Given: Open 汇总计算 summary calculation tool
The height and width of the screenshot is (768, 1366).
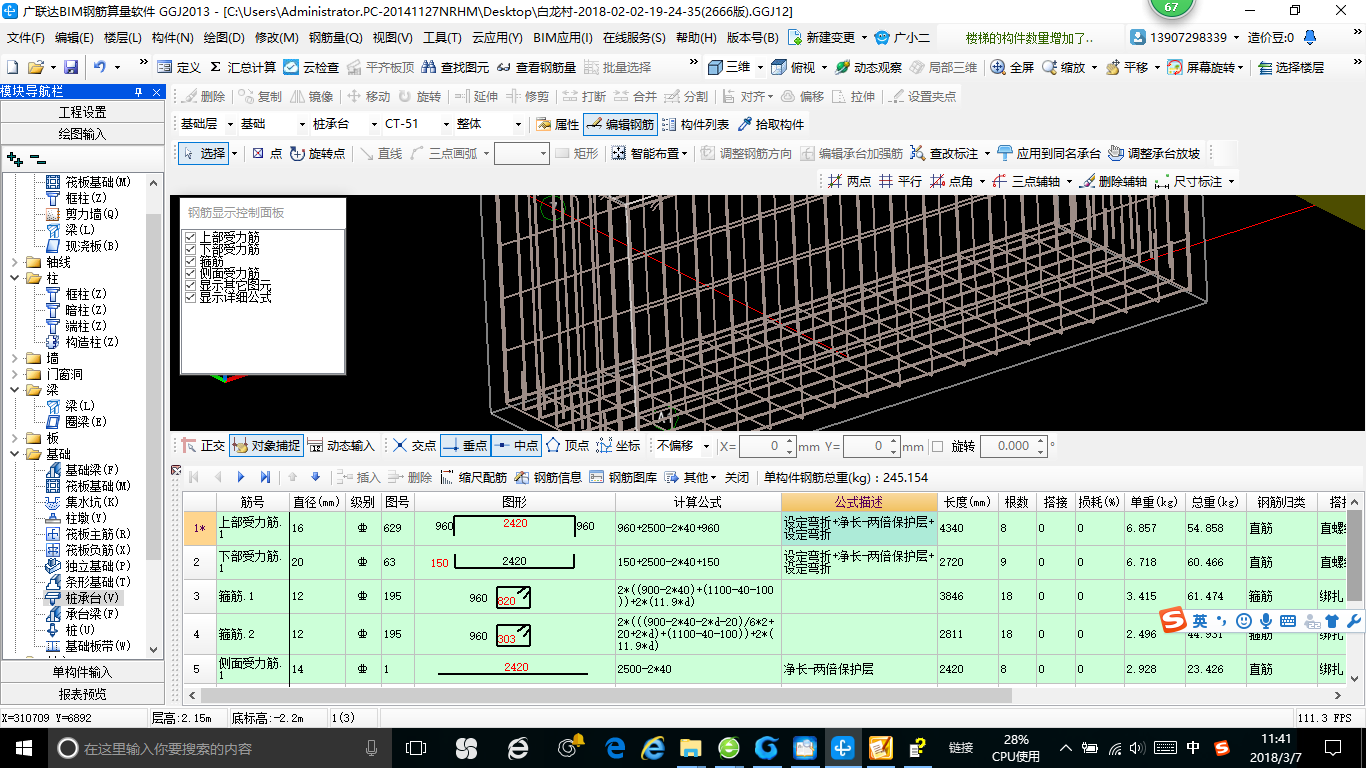Looking at the screenshot, I should pos(242,67).
